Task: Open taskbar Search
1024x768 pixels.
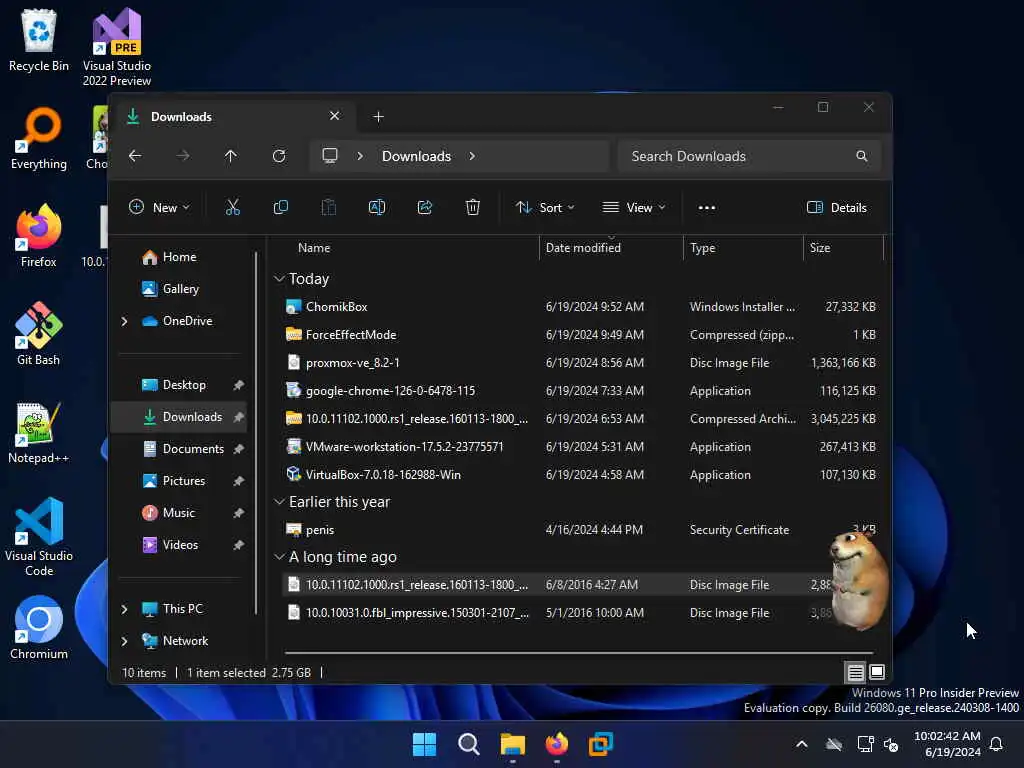Action: [468, 744]
